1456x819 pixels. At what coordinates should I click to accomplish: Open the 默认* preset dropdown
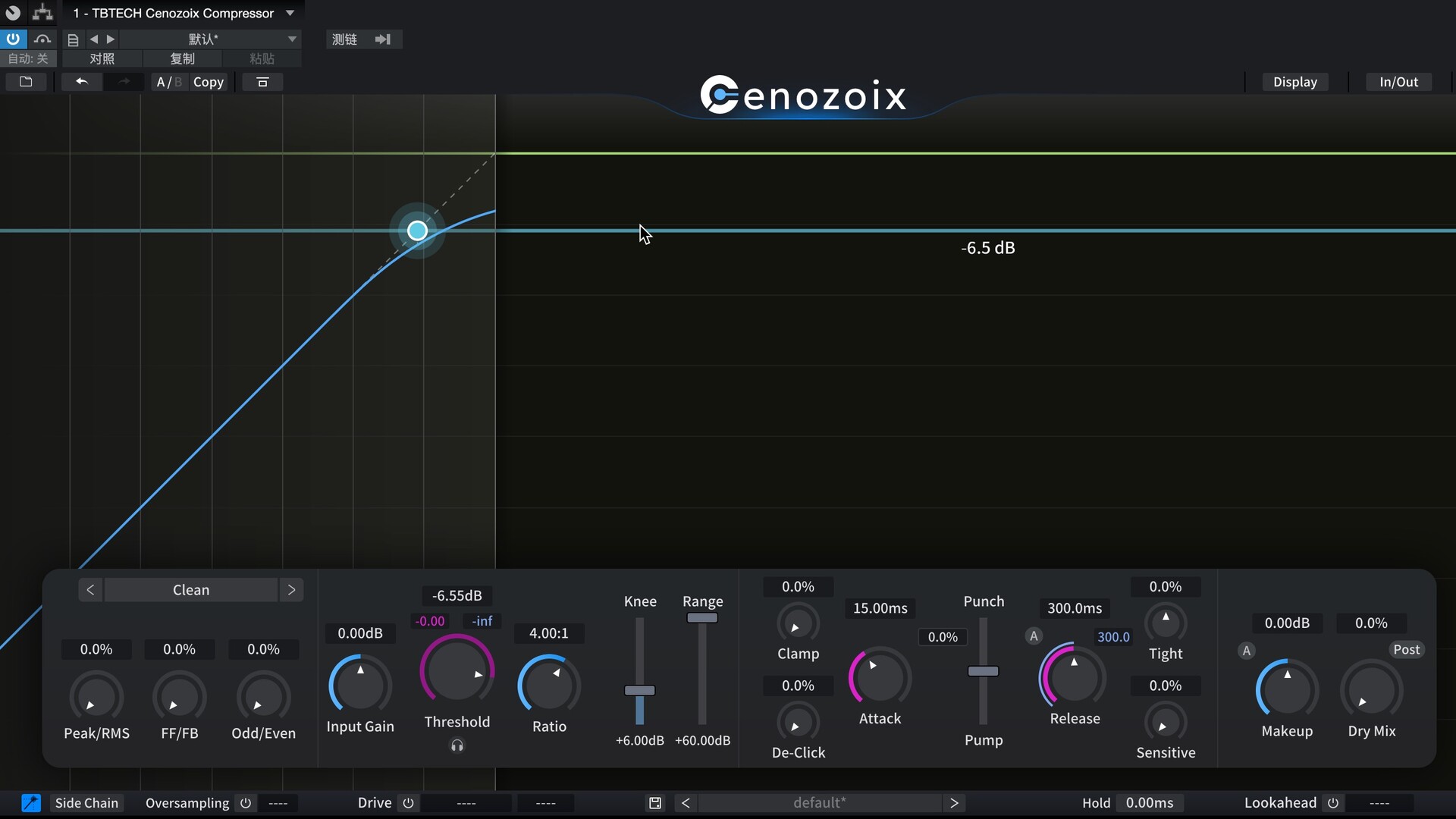pyautogui.click(x=211, y=39)
